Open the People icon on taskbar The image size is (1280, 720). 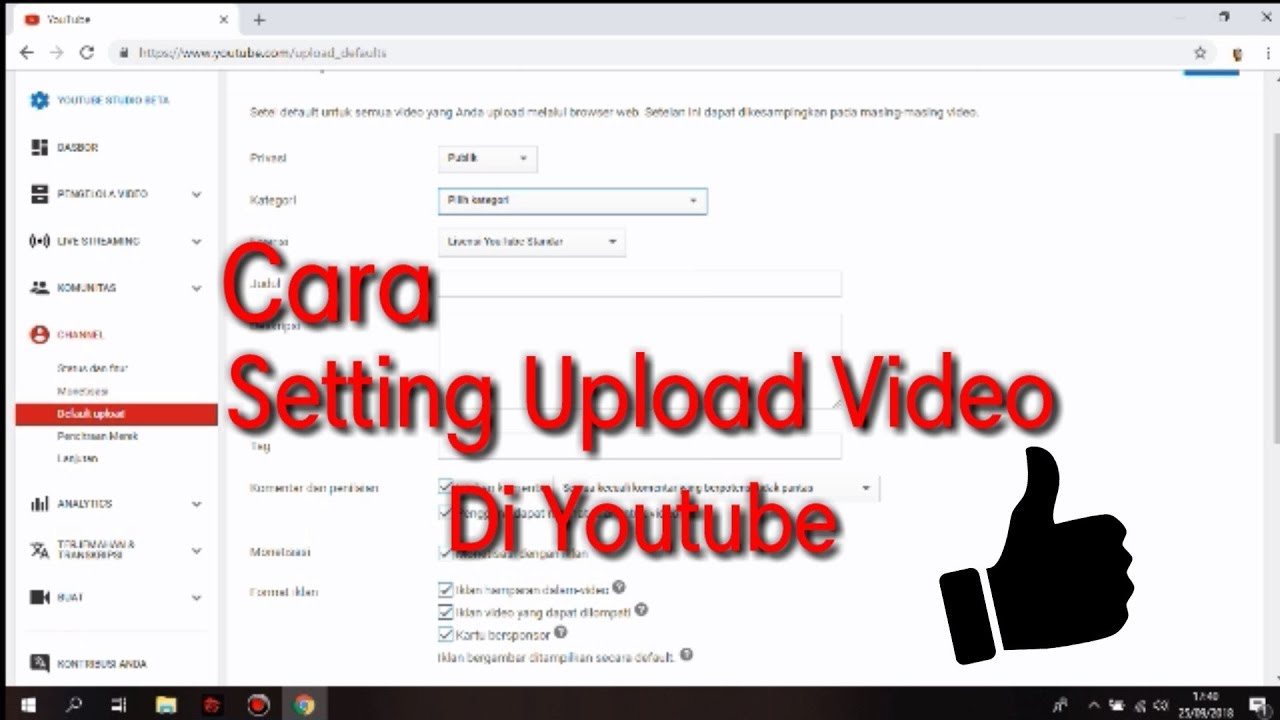pyautogui.click(x=1061, y=705)
